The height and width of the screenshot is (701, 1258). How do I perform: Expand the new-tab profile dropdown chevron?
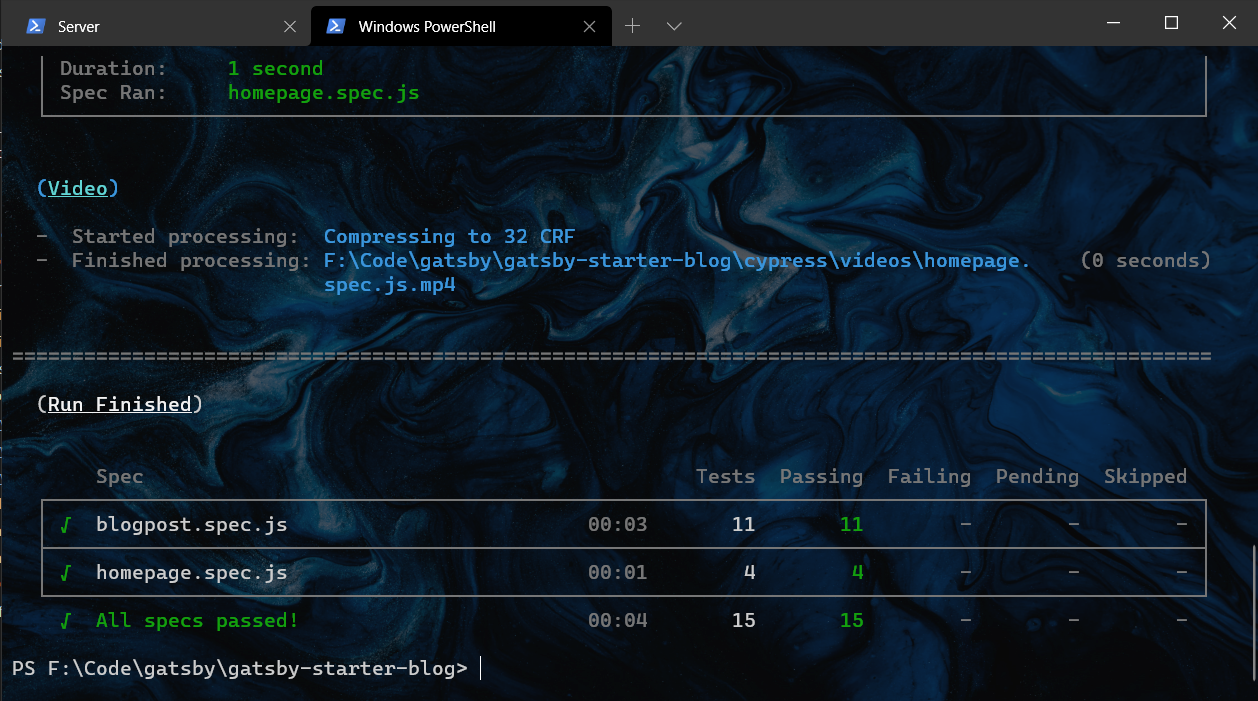(x=674, y=26)
